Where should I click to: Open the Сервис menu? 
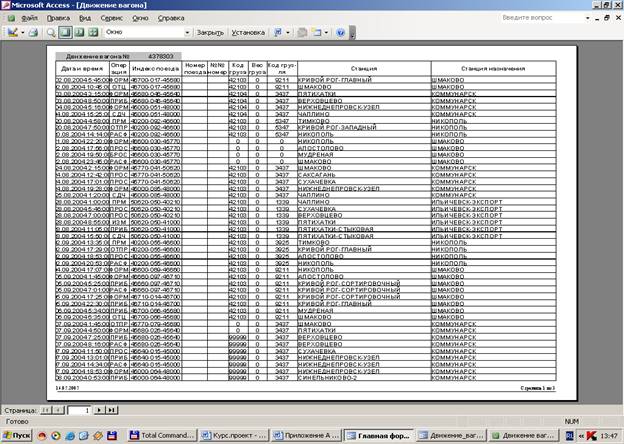[x=112, y=18]
